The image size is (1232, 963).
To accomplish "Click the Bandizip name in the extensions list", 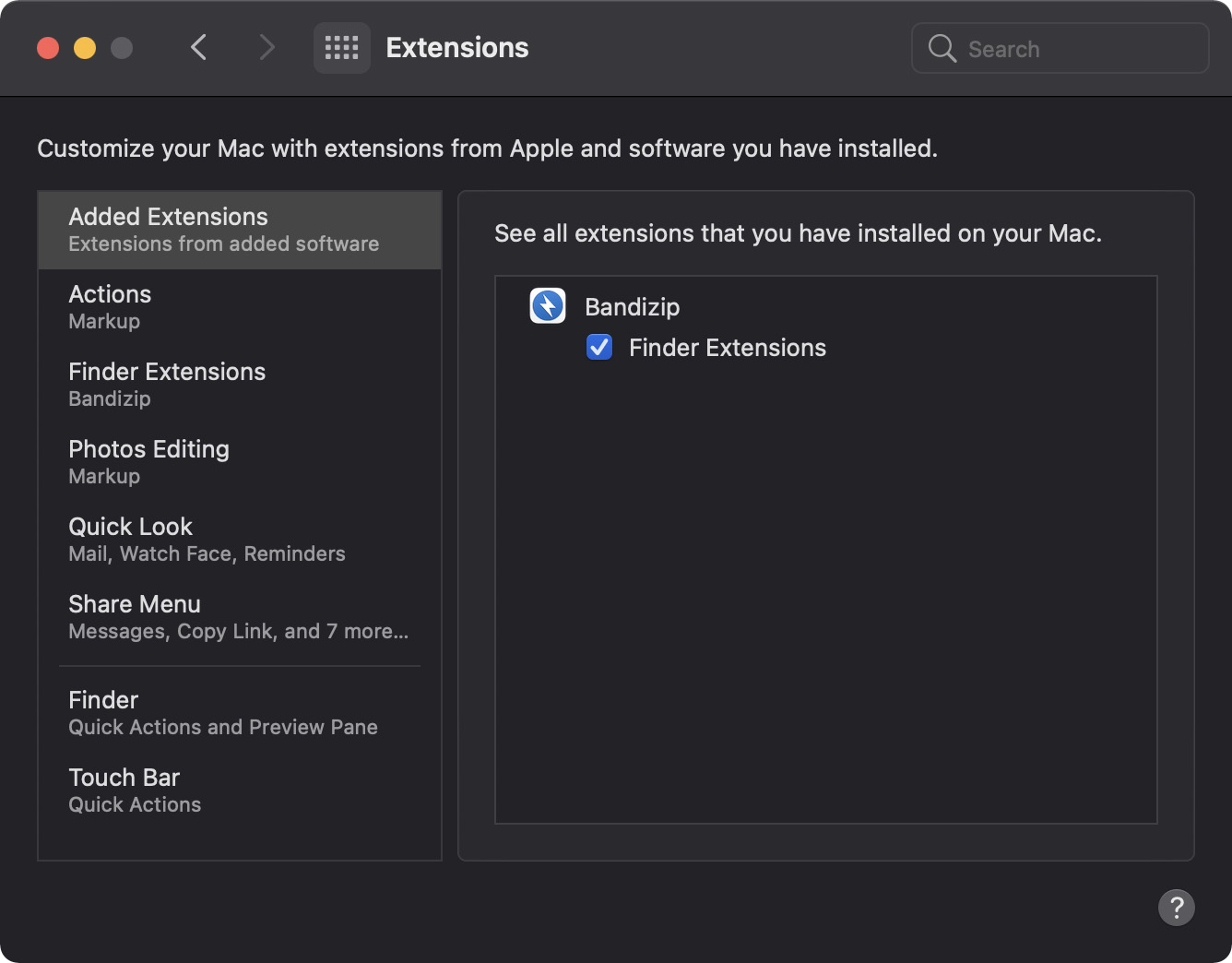I will tap(632, 307).
